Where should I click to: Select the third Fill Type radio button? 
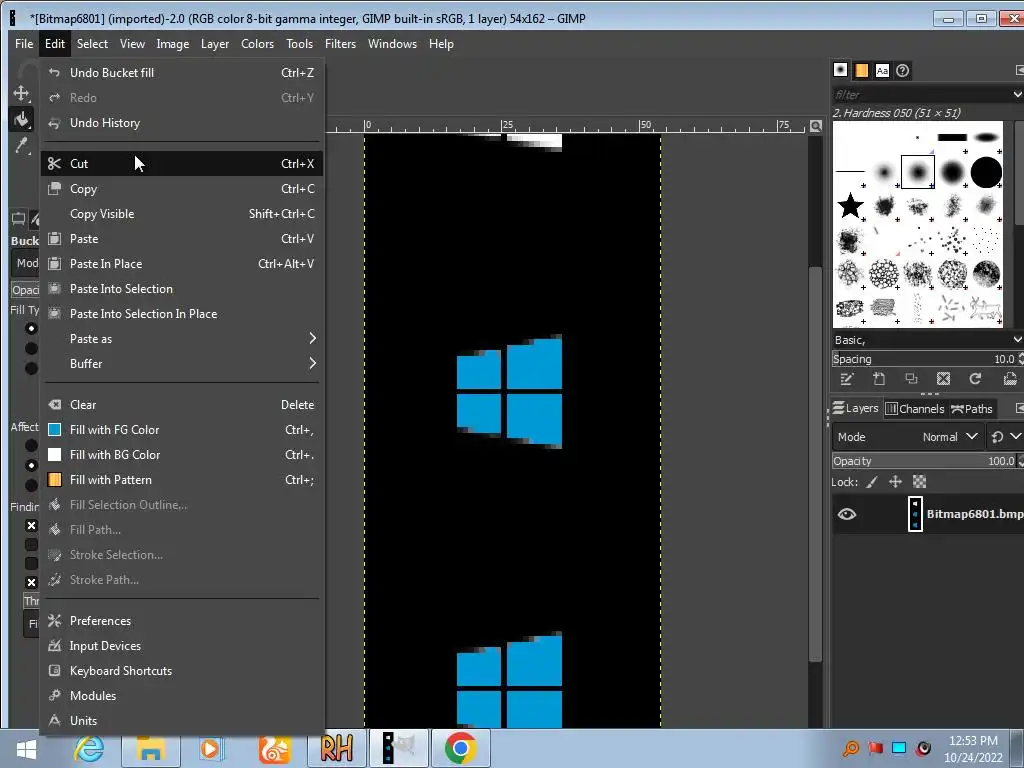pos(31,368)
